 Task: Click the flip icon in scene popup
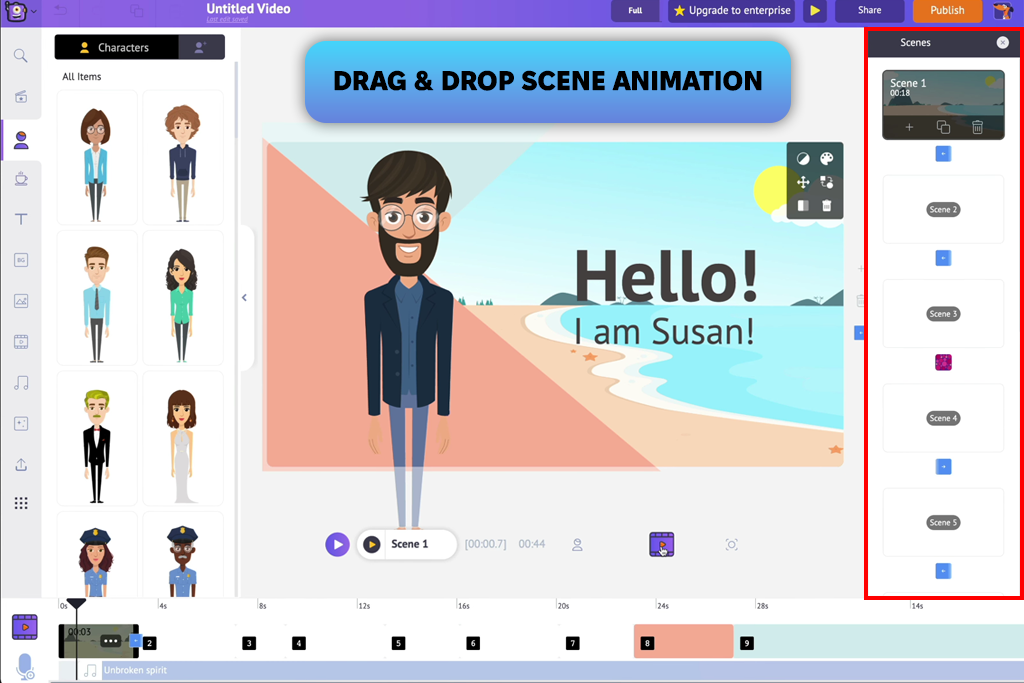(803, 206)
